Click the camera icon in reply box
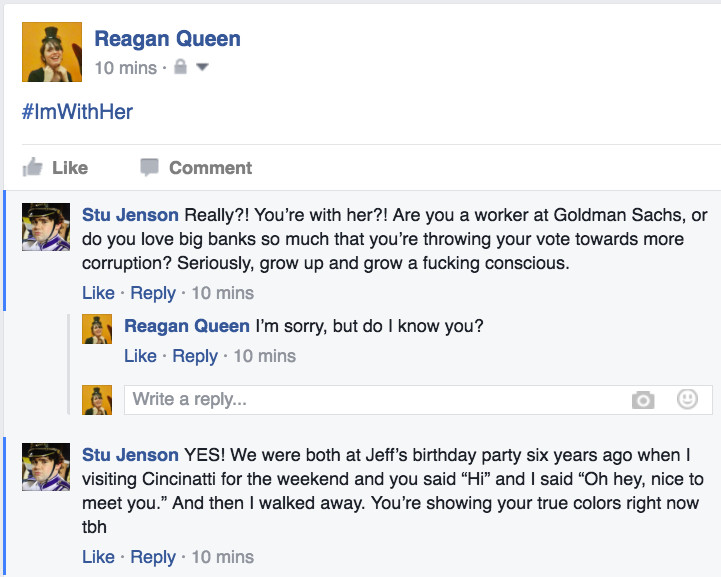 (643, 400)
